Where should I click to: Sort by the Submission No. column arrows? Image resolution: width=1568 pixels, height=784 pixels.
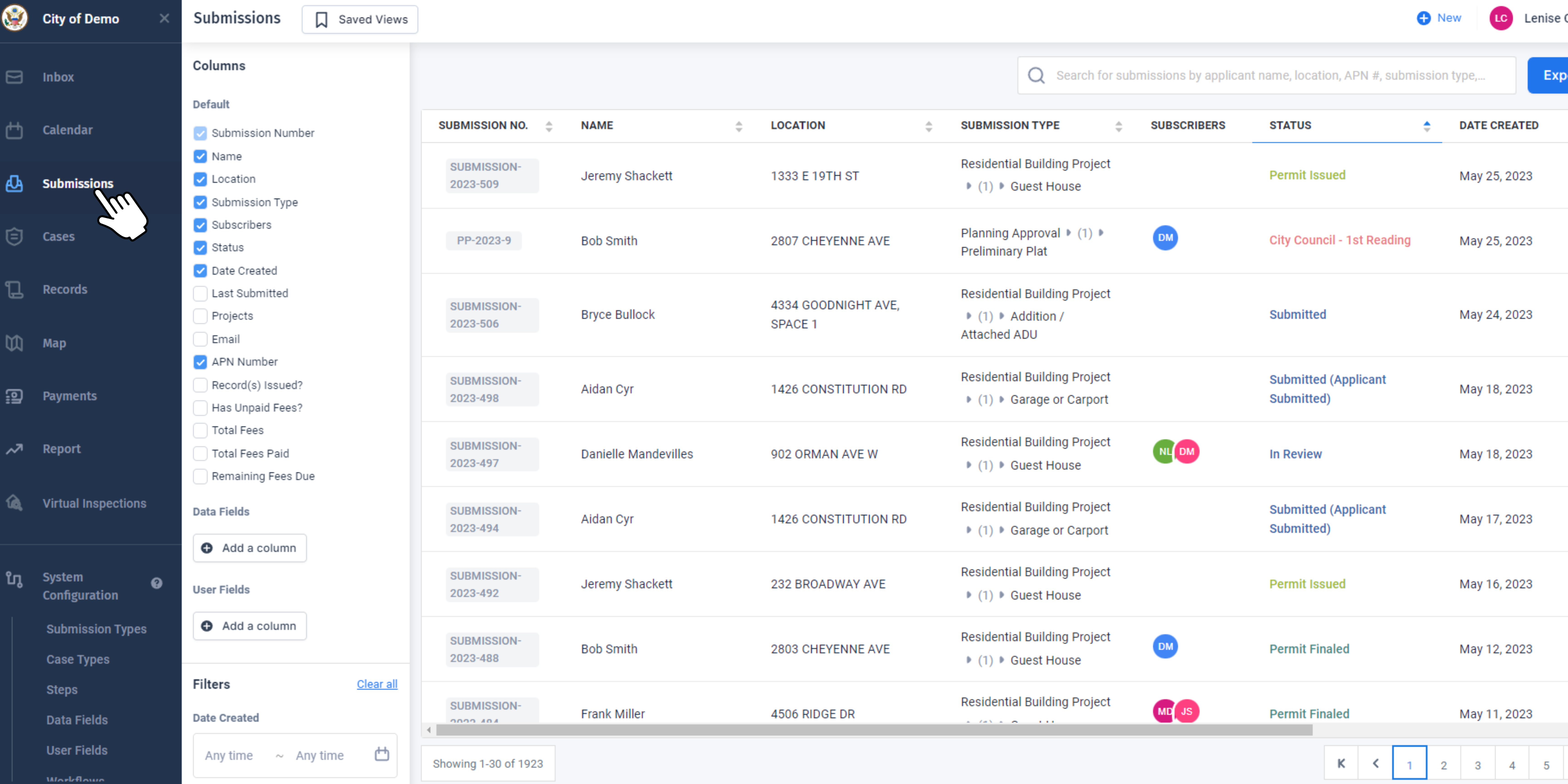(549, 126)
